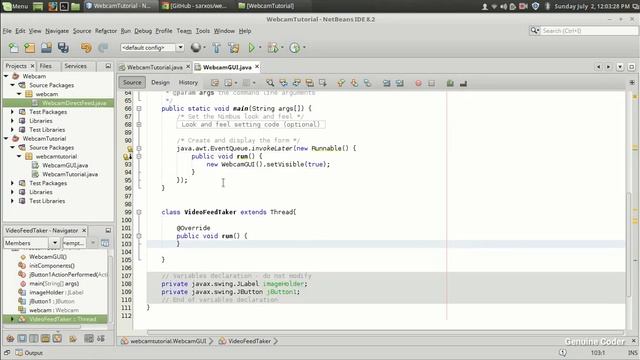Collapse the WebcamTutorial project node

pos(6,139)
